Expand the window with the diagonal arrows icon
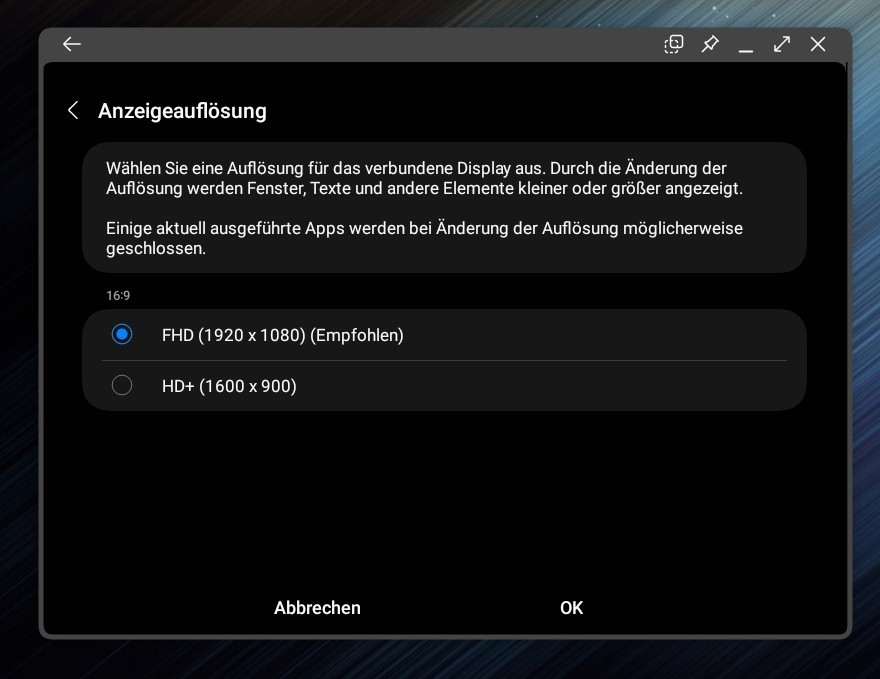Image resolution: width=880 pixels, height=679 pixels. click(782, 44)
